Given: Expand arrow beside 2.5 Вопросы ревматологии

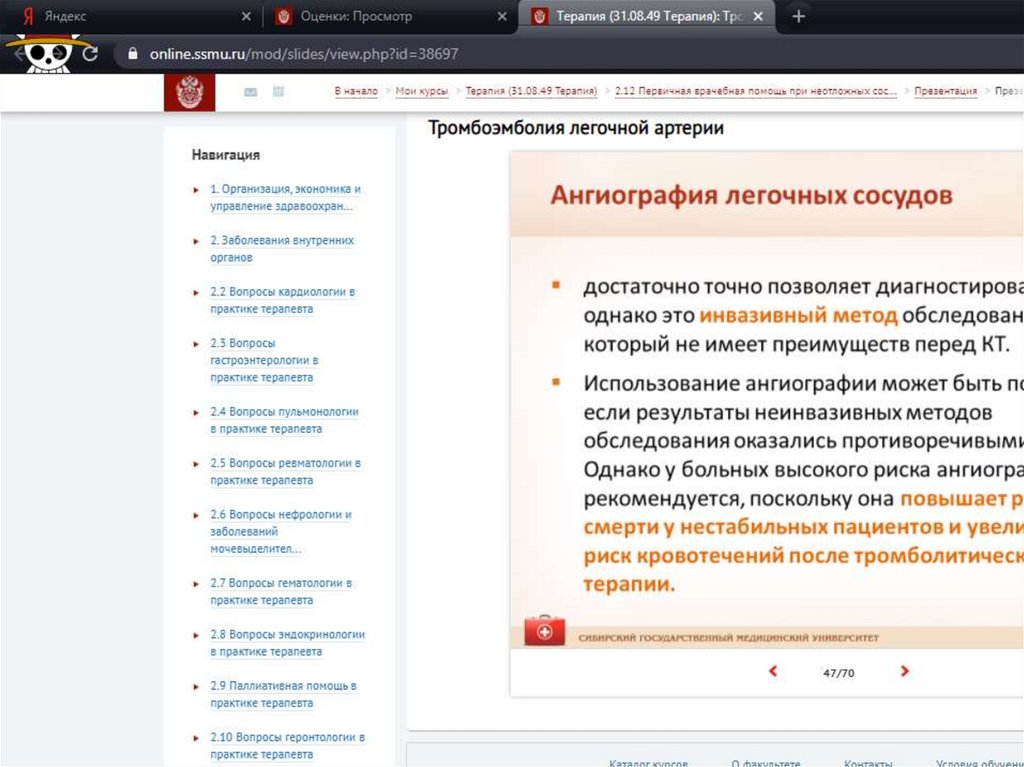Looking at the screenshot, I should (x=196, y=464).
